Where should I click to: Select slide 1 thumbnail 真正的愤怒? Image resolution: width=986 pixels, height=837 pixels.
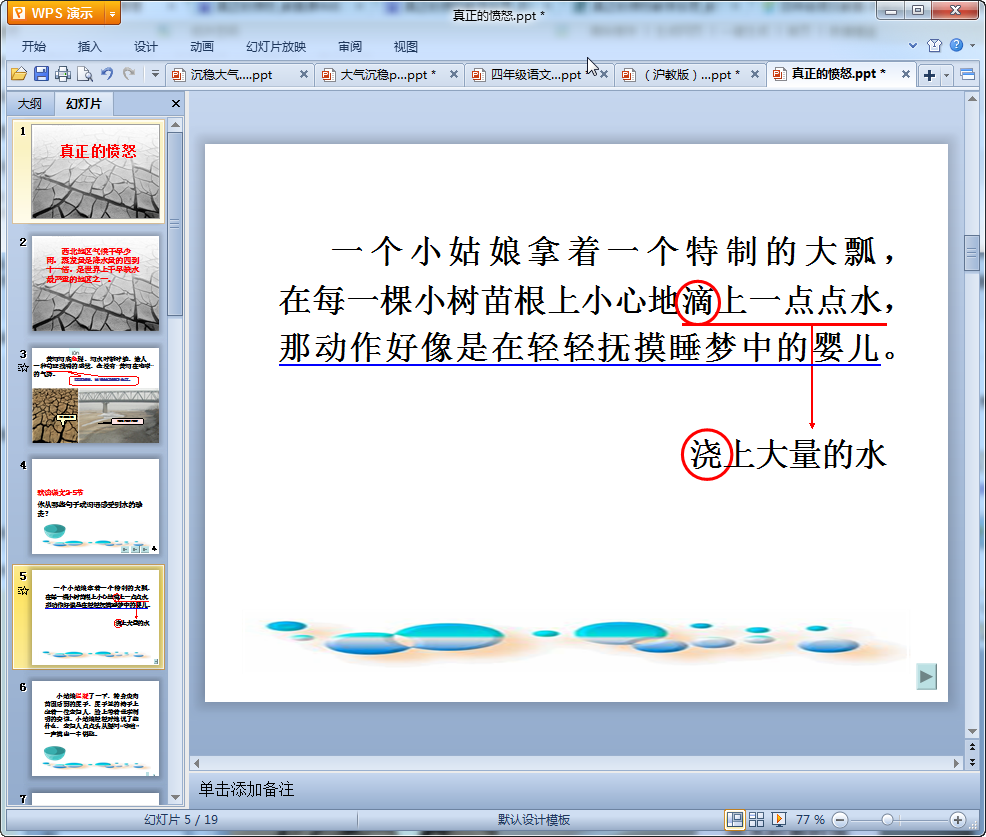coord(96,171)
